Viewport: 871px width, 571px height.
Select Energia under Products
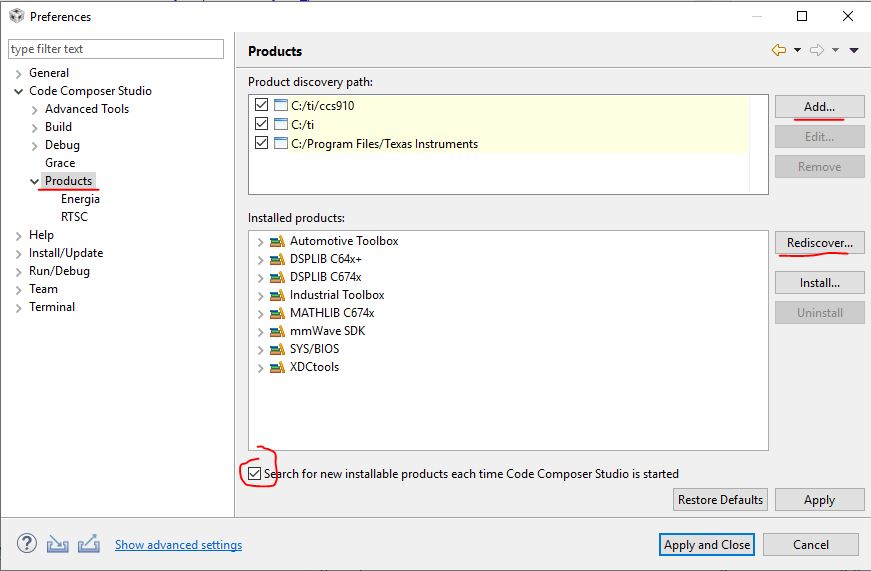point(81,199)
